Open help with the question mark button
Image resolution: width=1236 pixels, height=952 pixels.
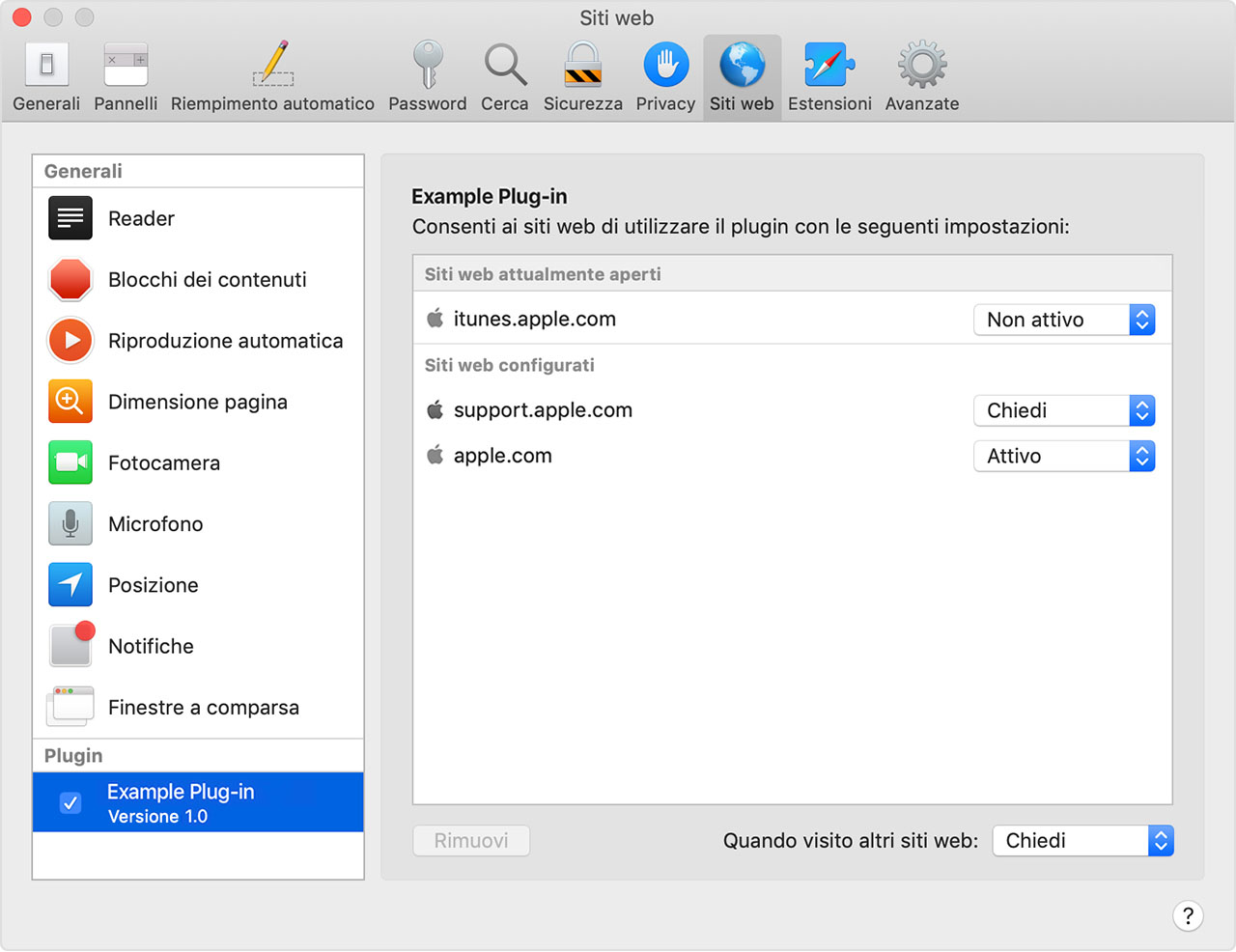click(x=1188, y=915)
